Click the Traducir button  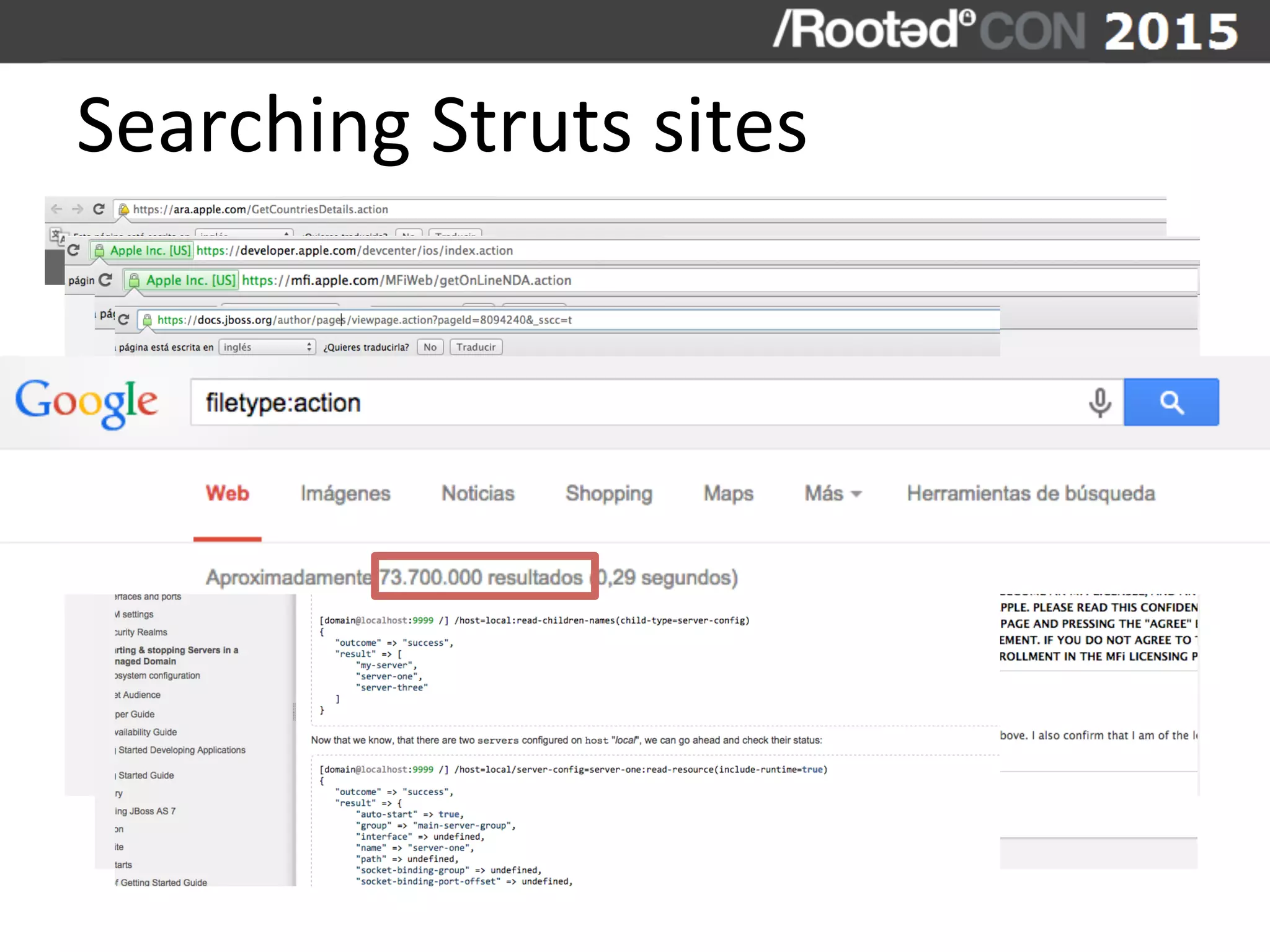click(476, 347)
